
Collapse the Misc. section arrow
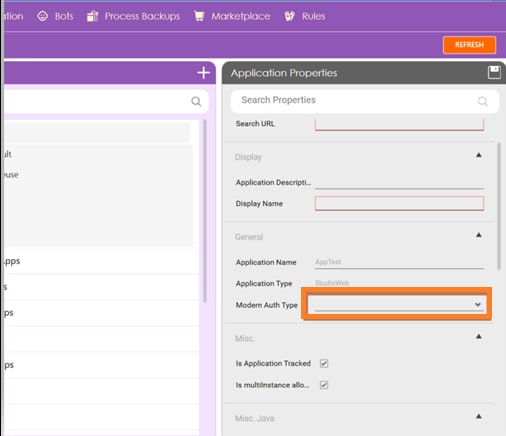click(479, 336)
